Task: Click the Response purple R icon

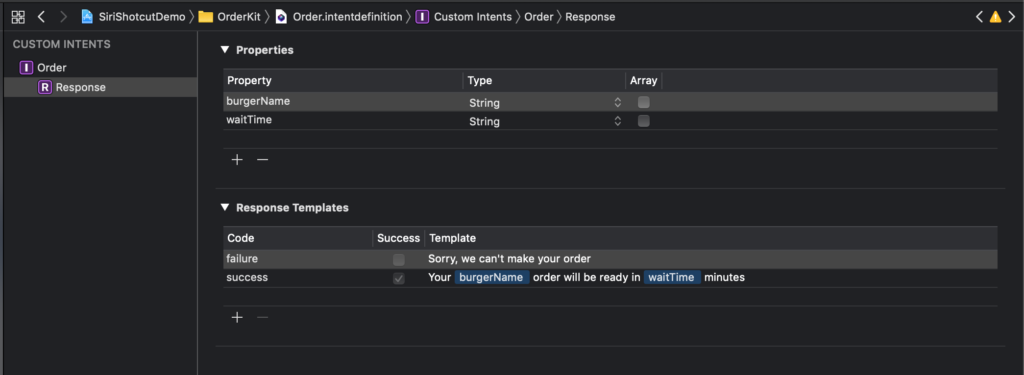Action: pos(44,87)
